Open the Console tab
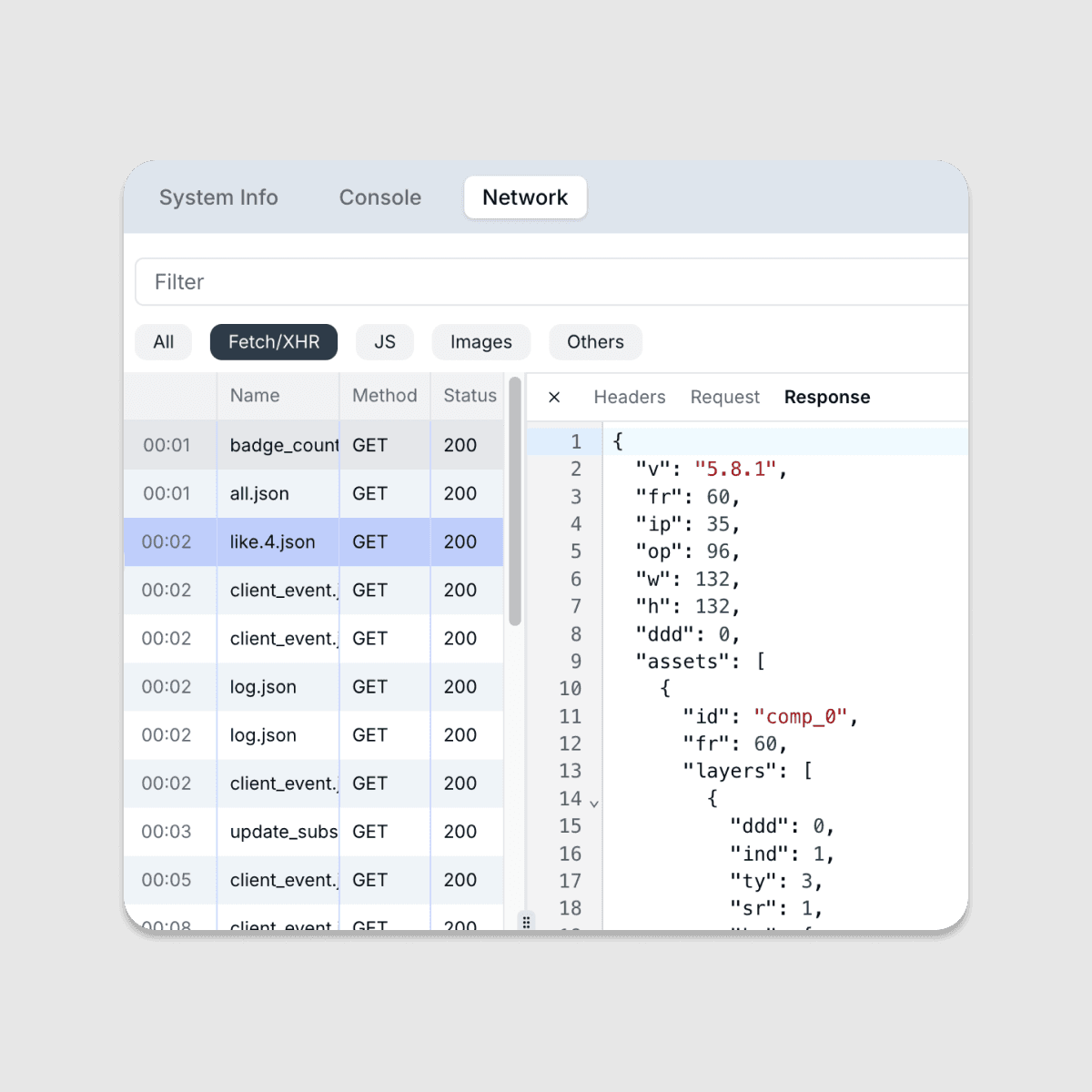 379,197
